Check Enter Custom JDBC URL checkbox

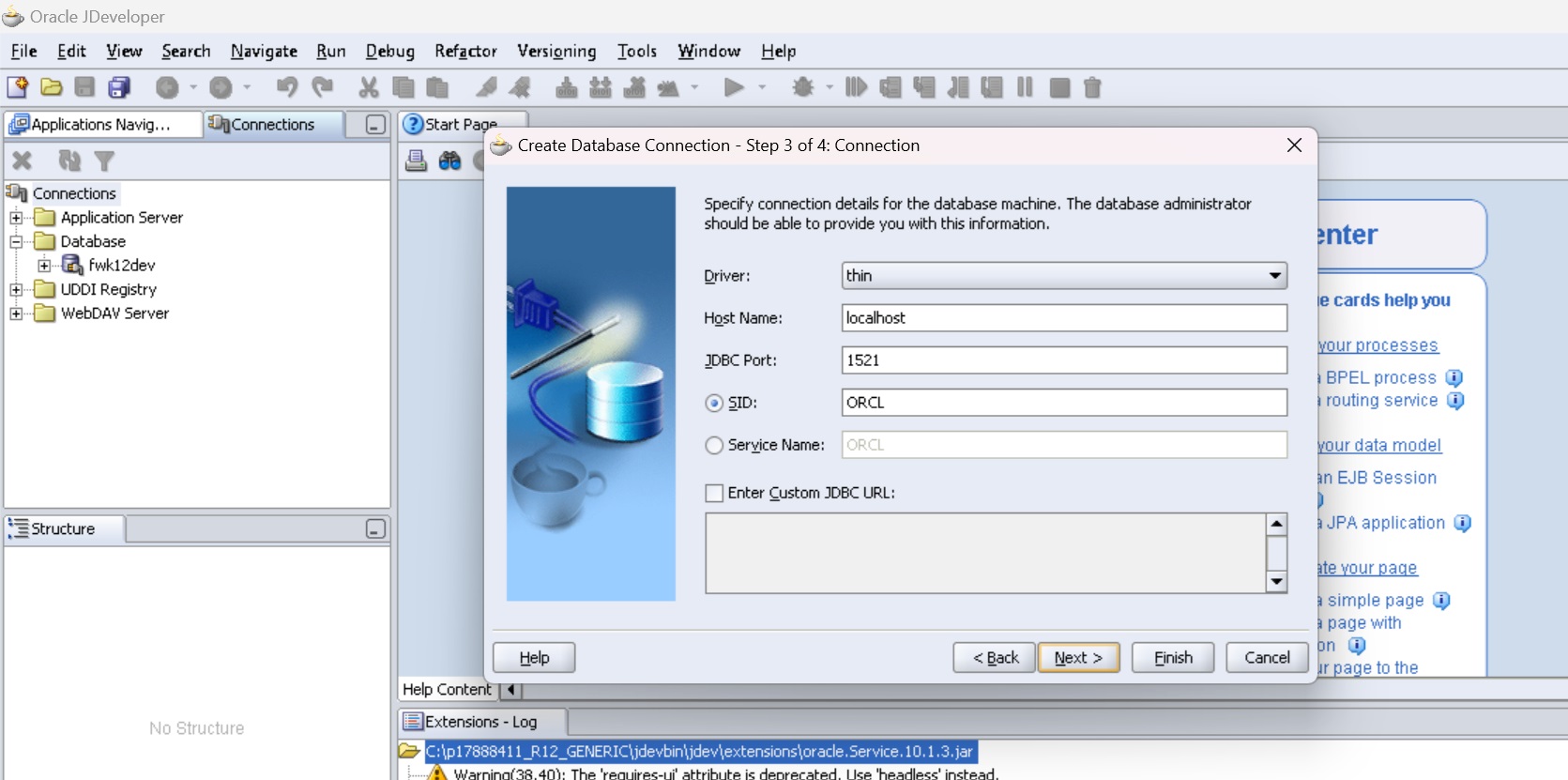pyautogui.click(x=714, y=493)
